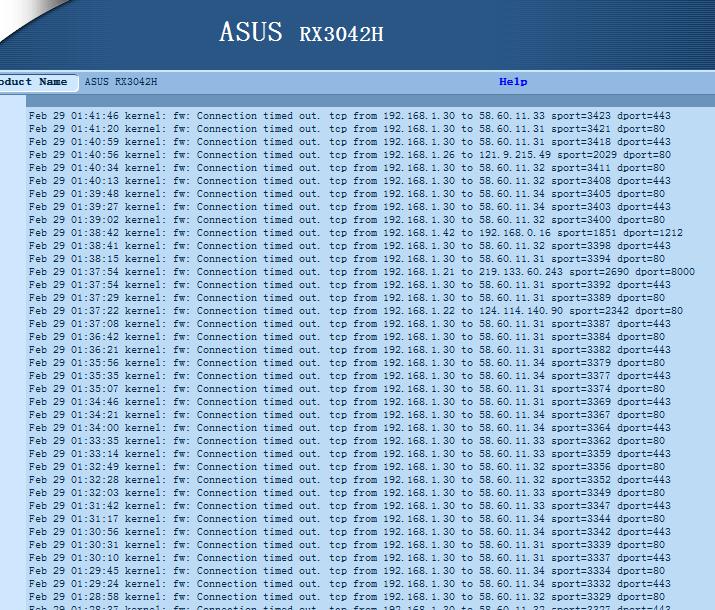Select the log entry at 01:40:13
This screenshot has height=610, width=715.
click(350, 181)
